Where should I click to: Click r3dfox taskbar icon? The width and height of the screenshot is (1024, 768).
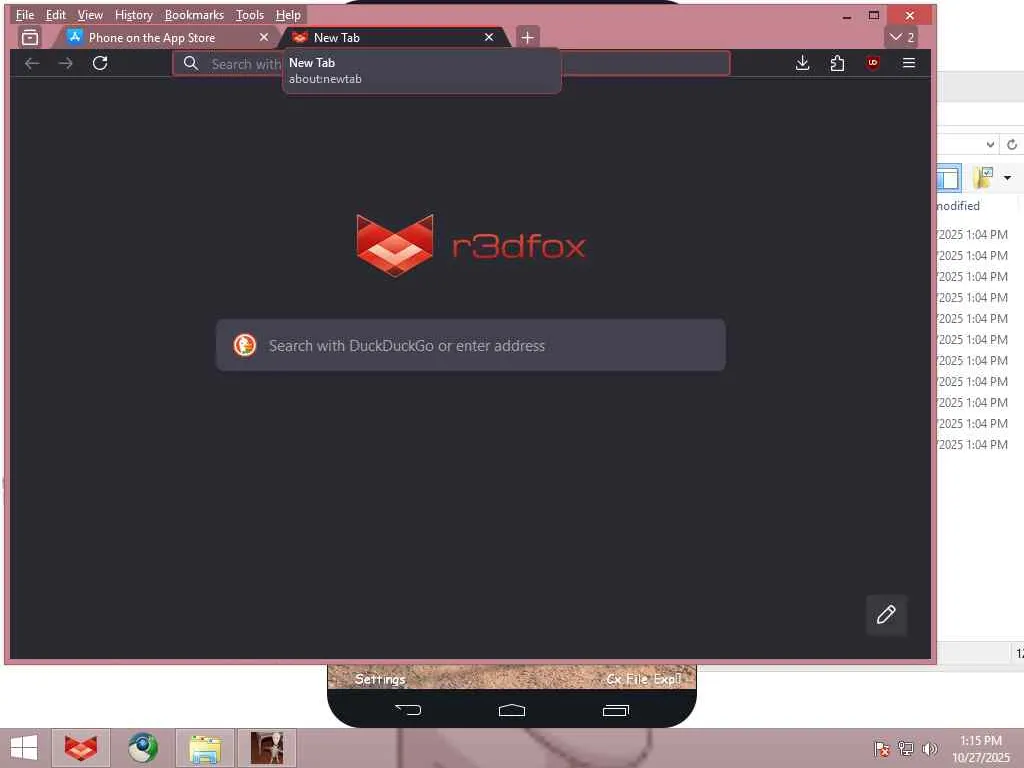(81, 748)
